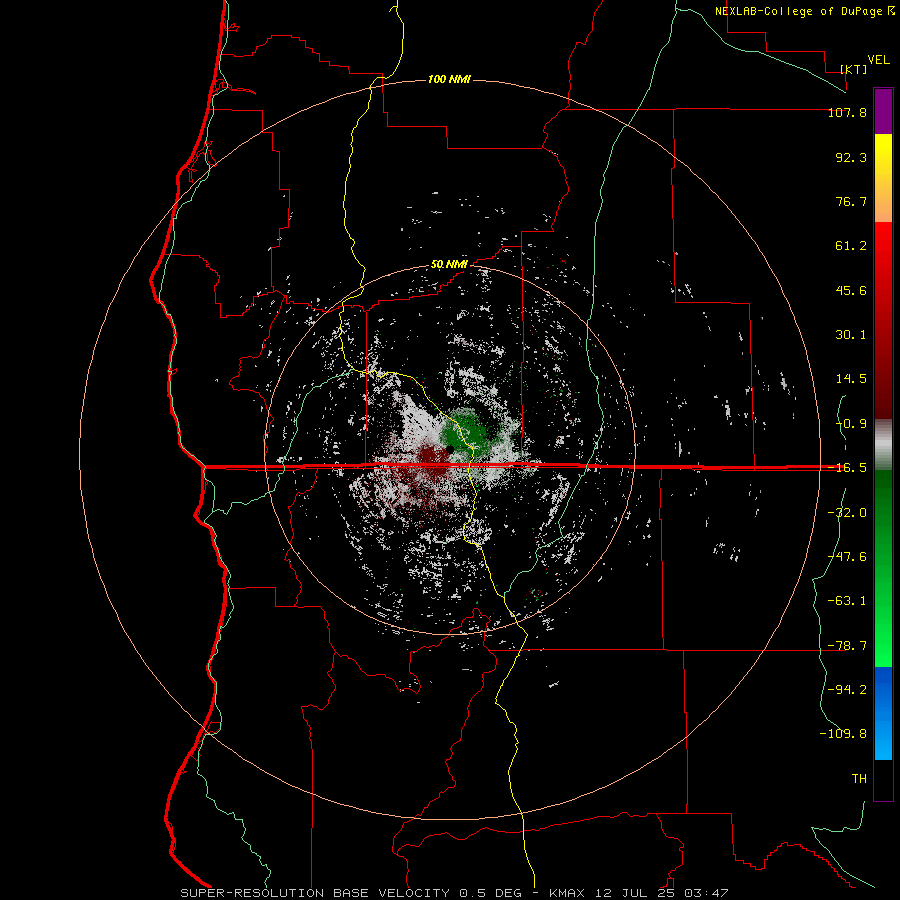Viewport: 900px width, 900px height.
Task: Click the 30.1 velocity scale value
Action: click(x=851, y=335)
